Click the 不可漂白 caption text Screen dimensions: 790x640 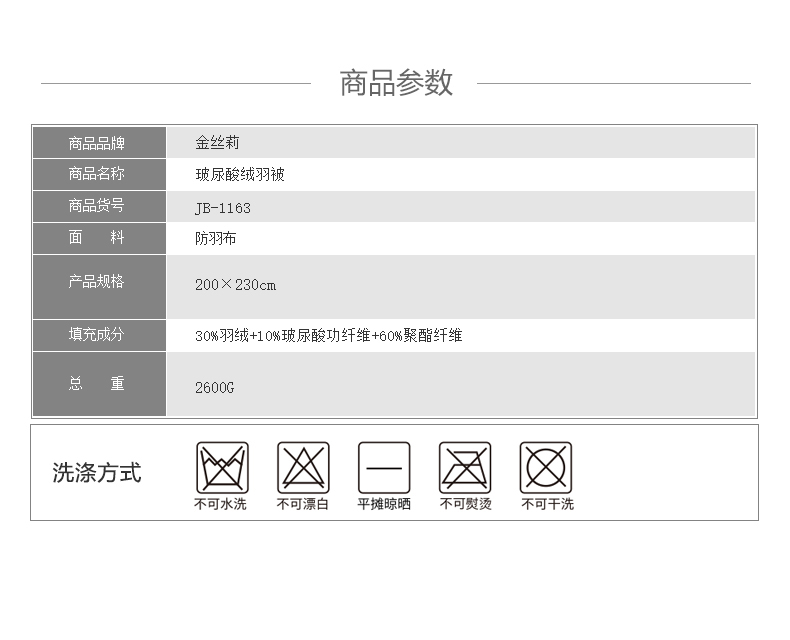pos(302,504)
